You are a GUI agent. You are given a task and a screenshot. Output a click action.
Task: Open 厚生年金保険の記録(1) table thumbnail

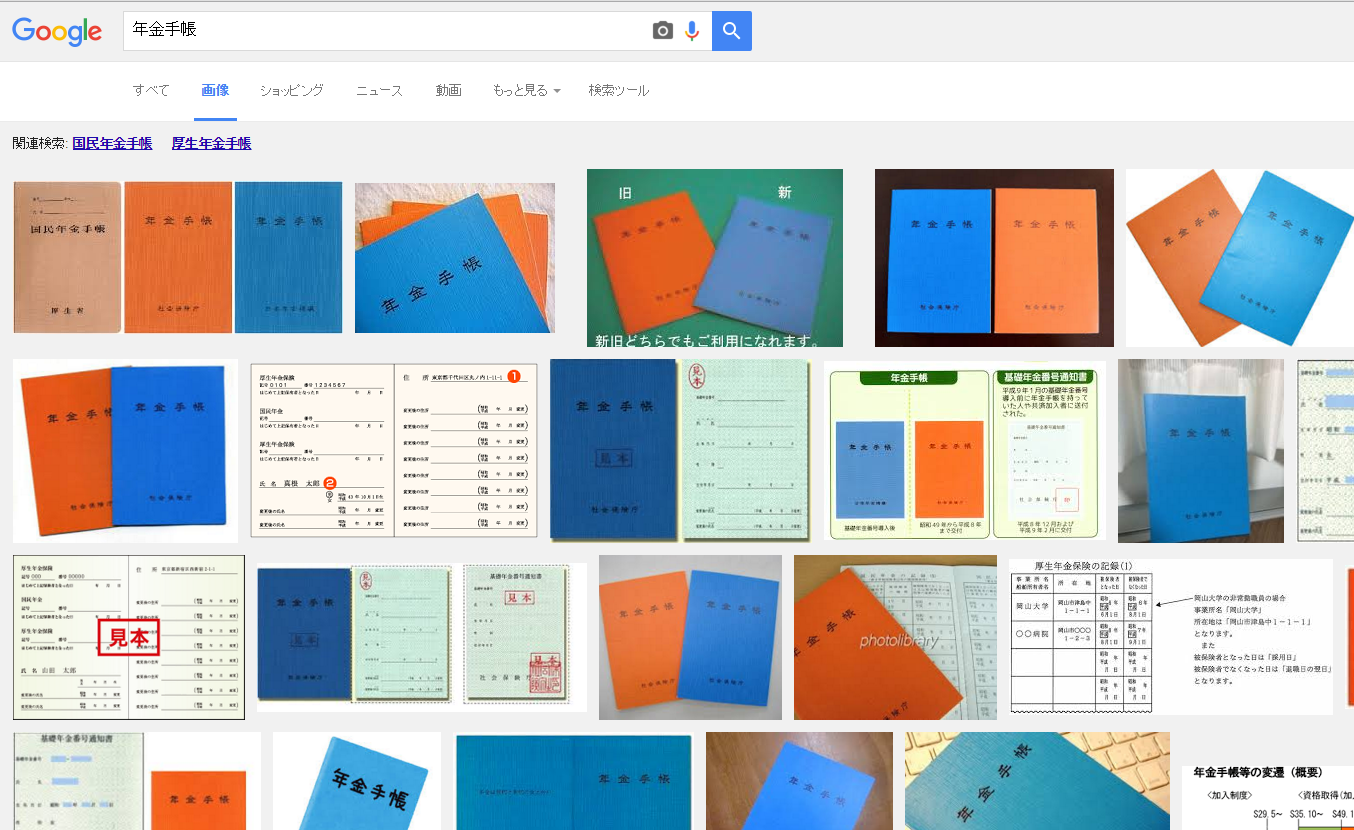tap(1171, 637)
